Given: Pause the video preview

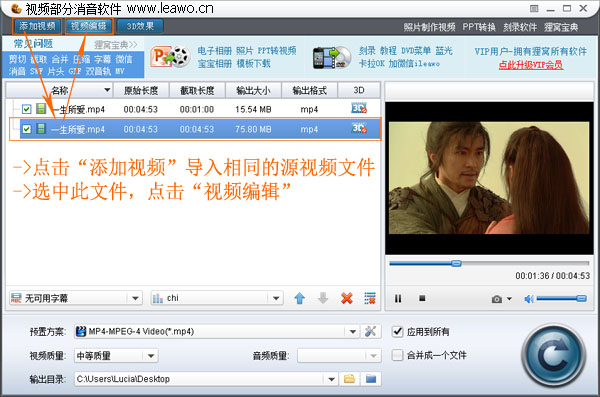Looking at the screenshot, I should coord(398,298).
